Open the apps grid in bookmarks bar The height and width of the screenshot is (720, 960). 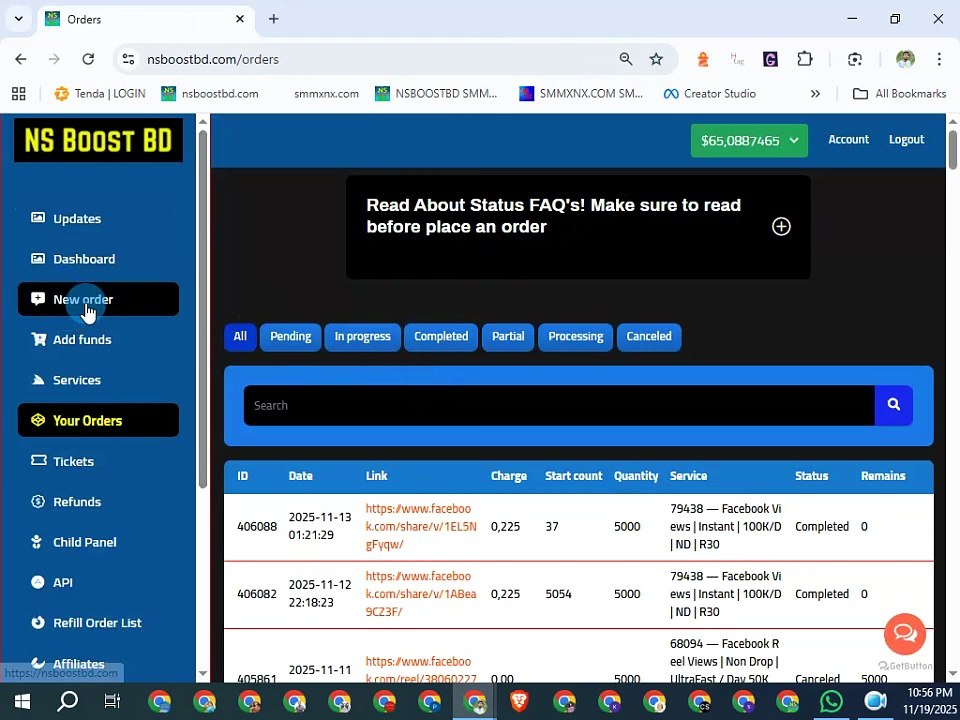(19, 94)
